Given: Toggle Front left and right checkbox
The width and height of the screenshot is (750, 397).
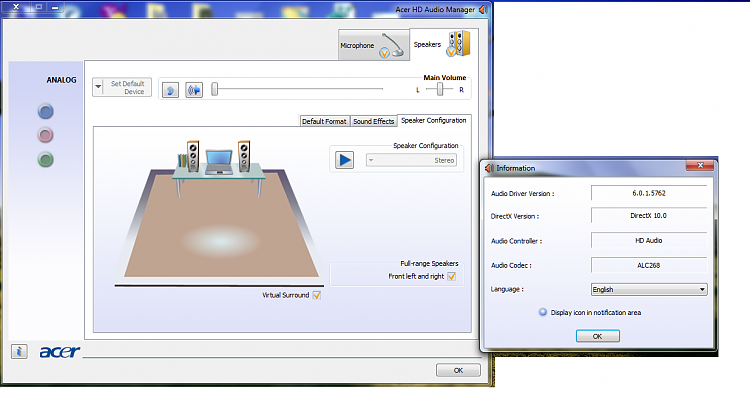Looking at the screenshot, I should point(452,276).
